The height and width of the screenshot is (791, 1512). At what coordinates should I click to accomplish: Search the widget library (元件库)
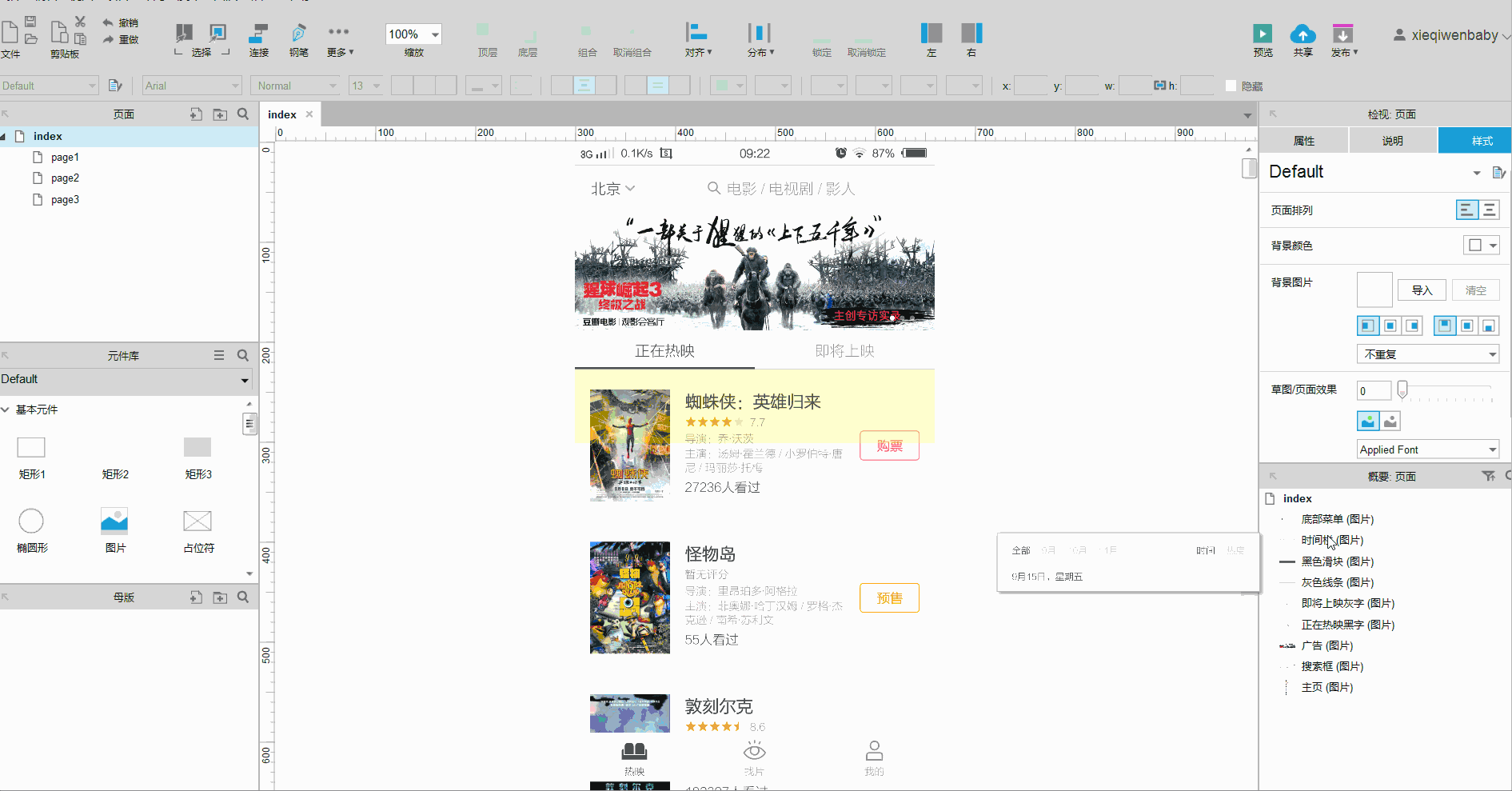coord(243,355)
